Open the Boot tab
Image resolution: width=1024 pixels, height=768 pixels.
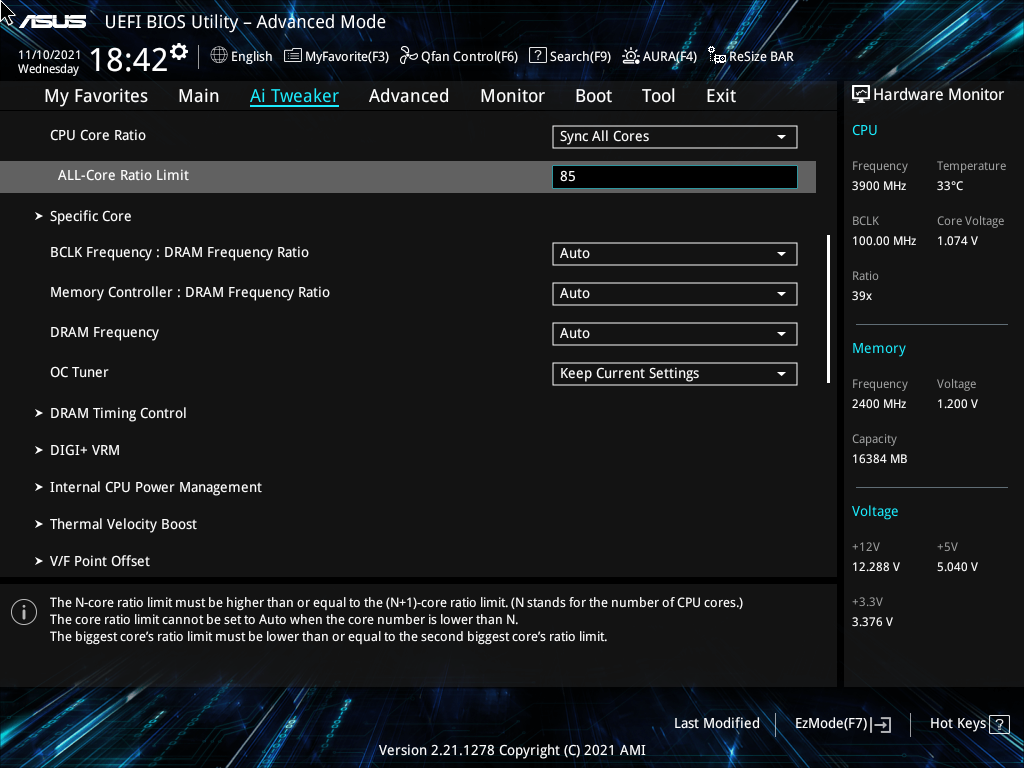(x=594, y=96)
